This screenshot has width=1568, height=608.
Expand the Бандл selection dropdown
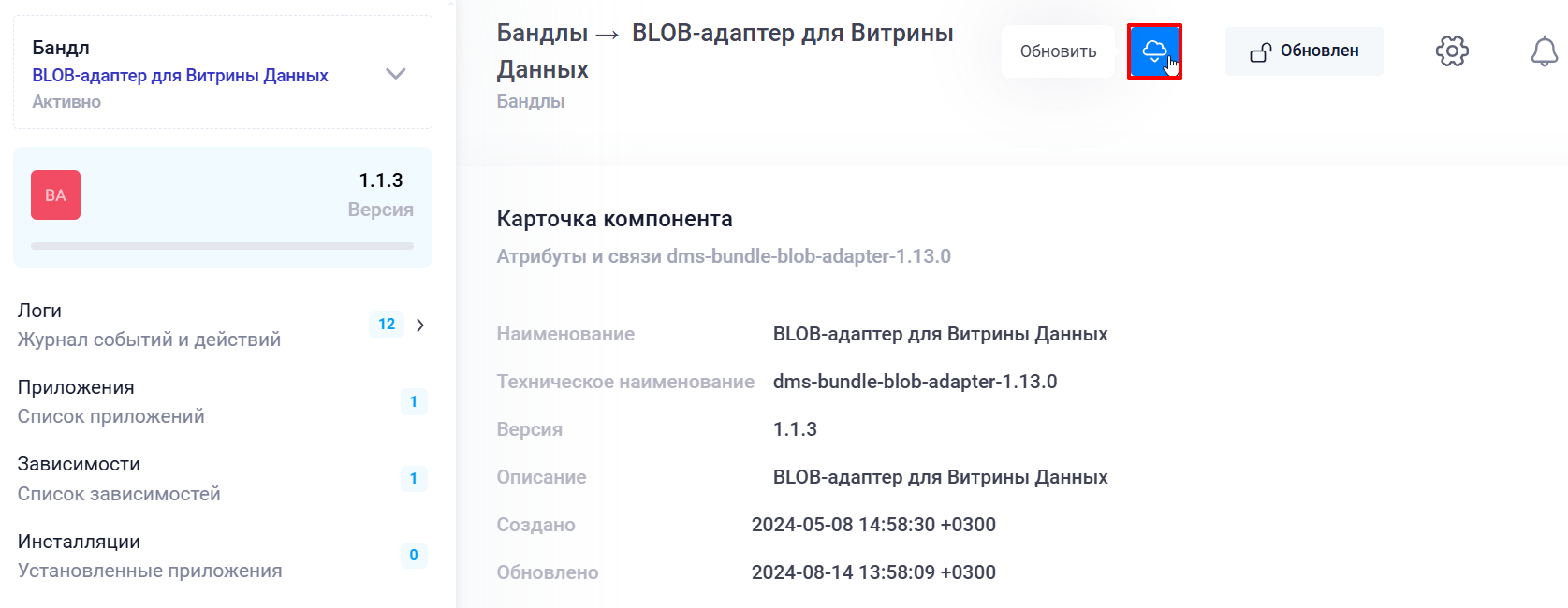point(396,73)
